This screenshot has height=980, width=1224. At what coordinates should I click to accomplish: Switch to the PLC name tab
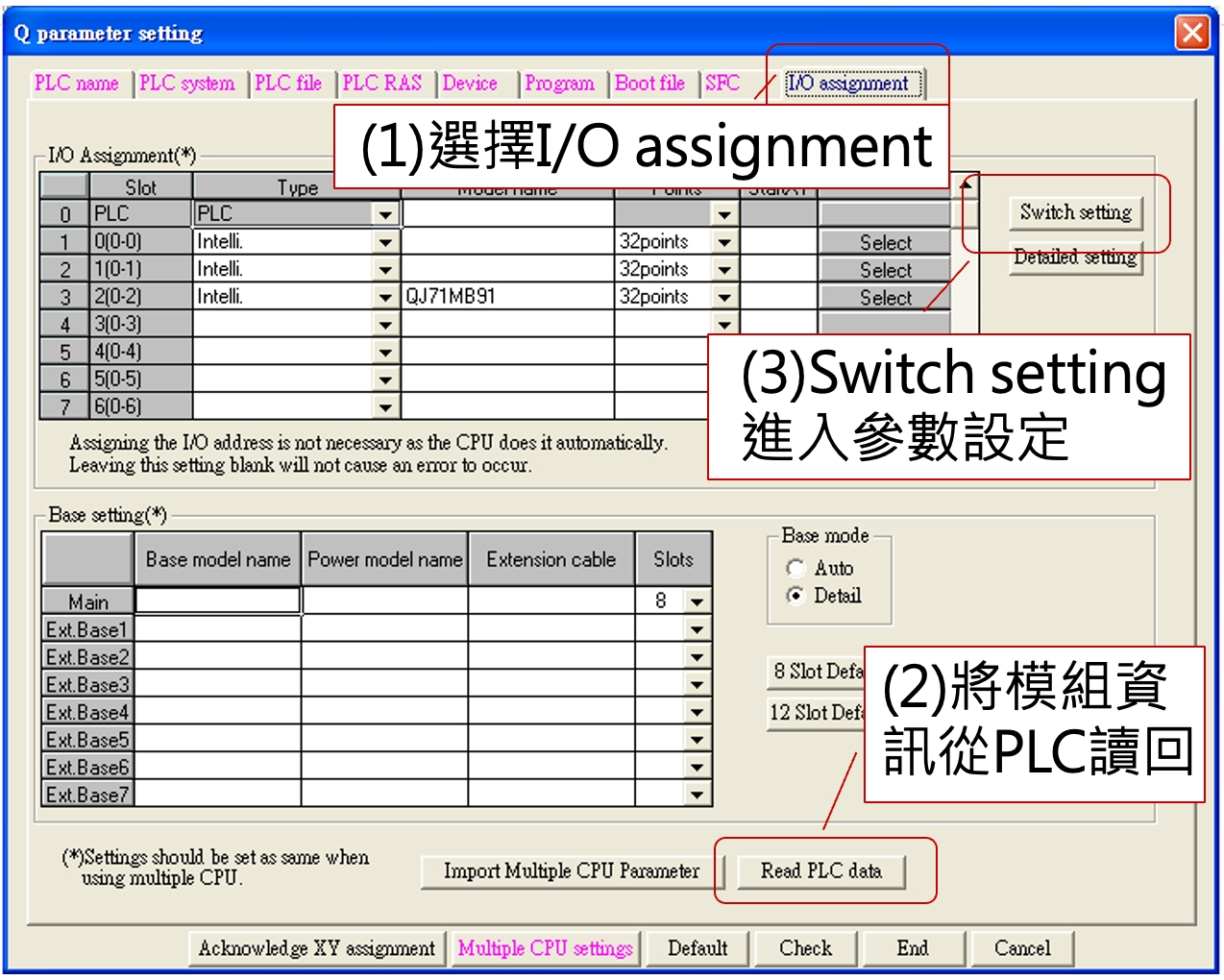78,84
